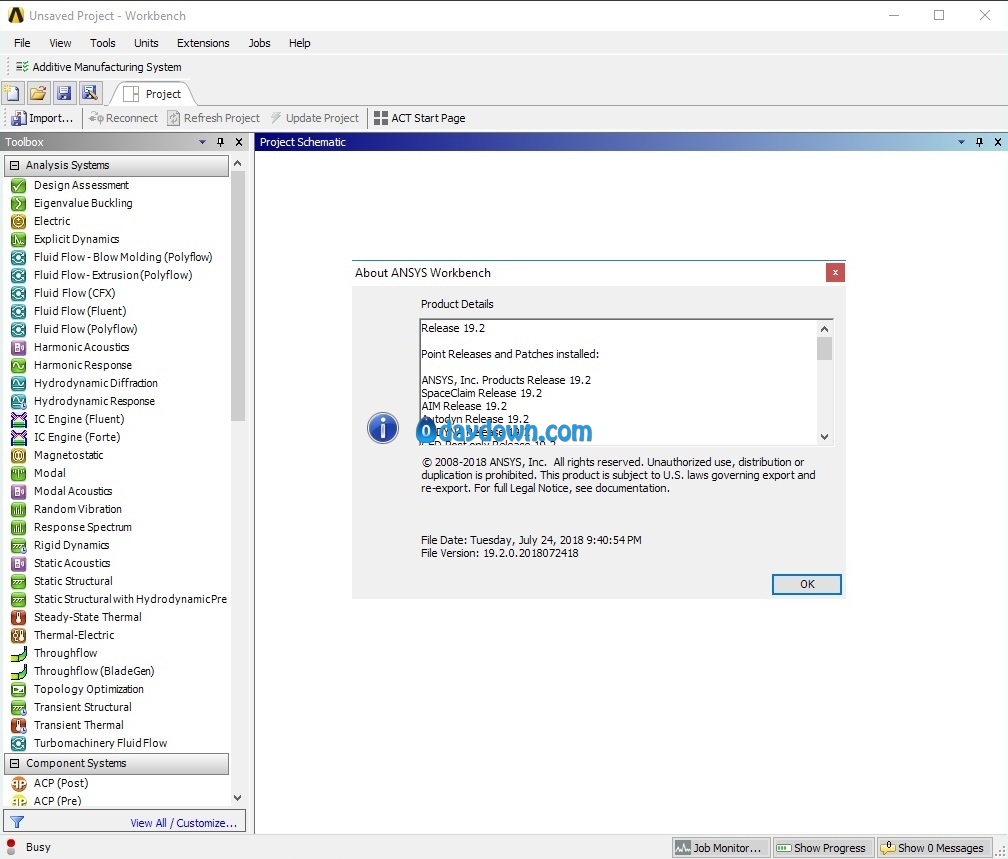Click the ACP (Post) icon
The width and height of the screenshot is (1008, 859).
pyautogui.click(x=19, y=783)
